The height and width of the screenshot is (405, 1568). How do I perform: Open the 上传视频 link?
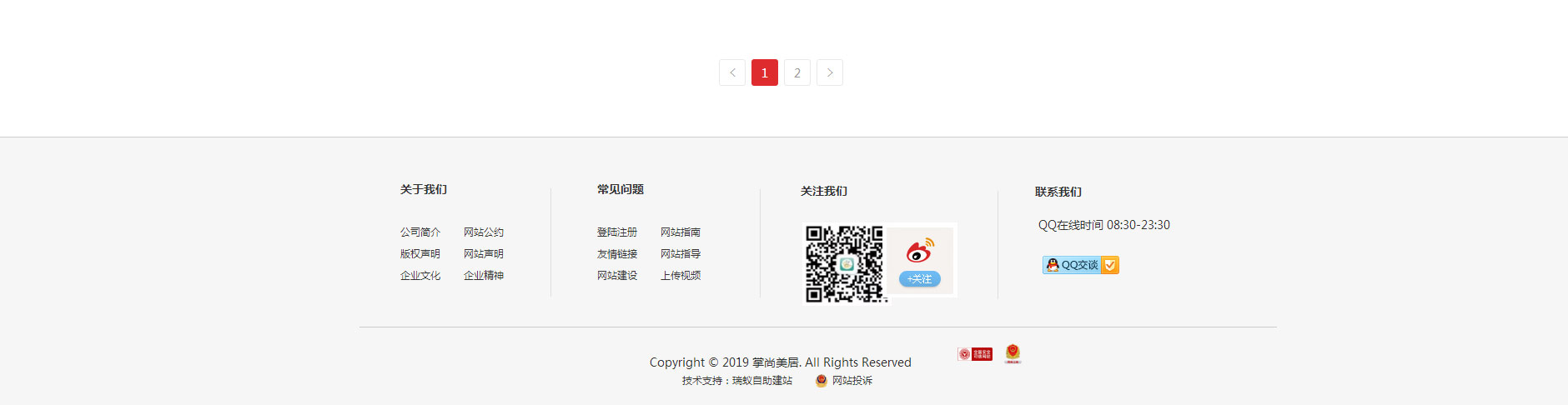click(681, 276)
